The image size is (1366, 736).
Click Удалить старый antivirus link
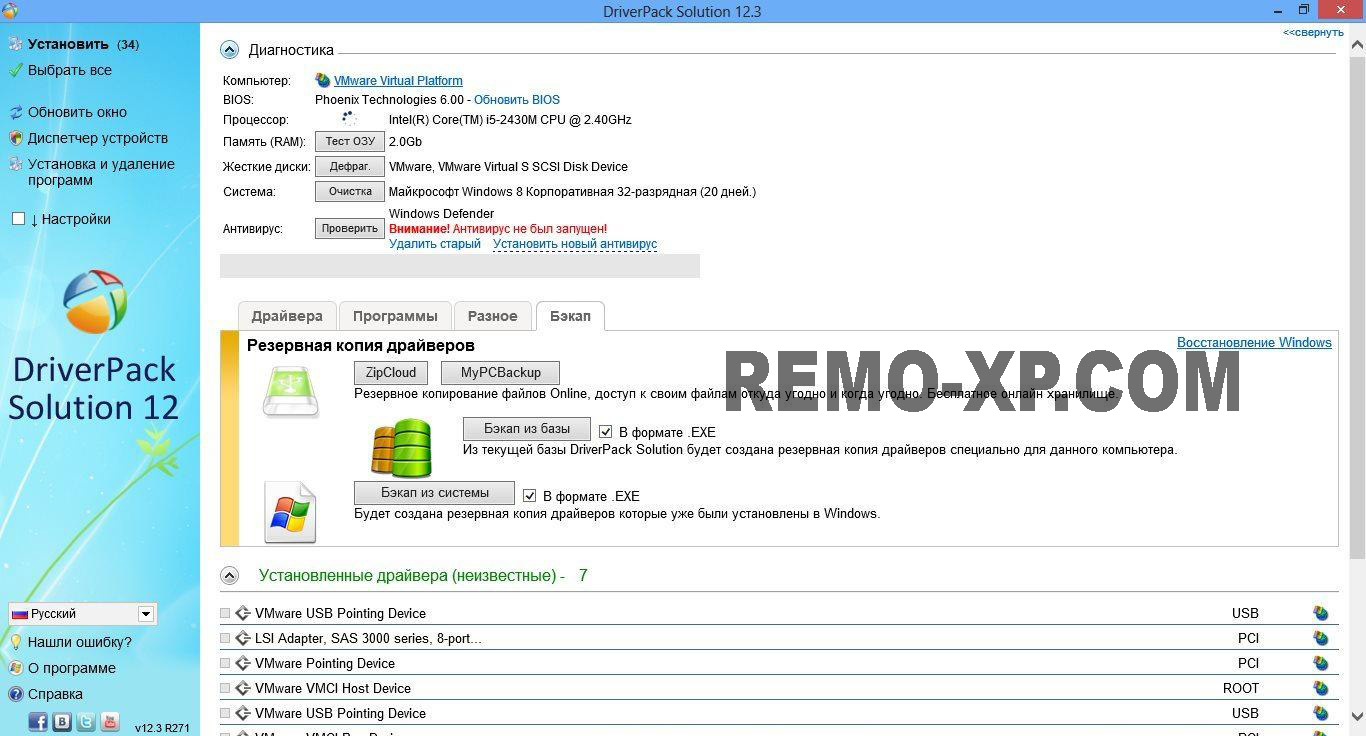[x=435, y=243]
